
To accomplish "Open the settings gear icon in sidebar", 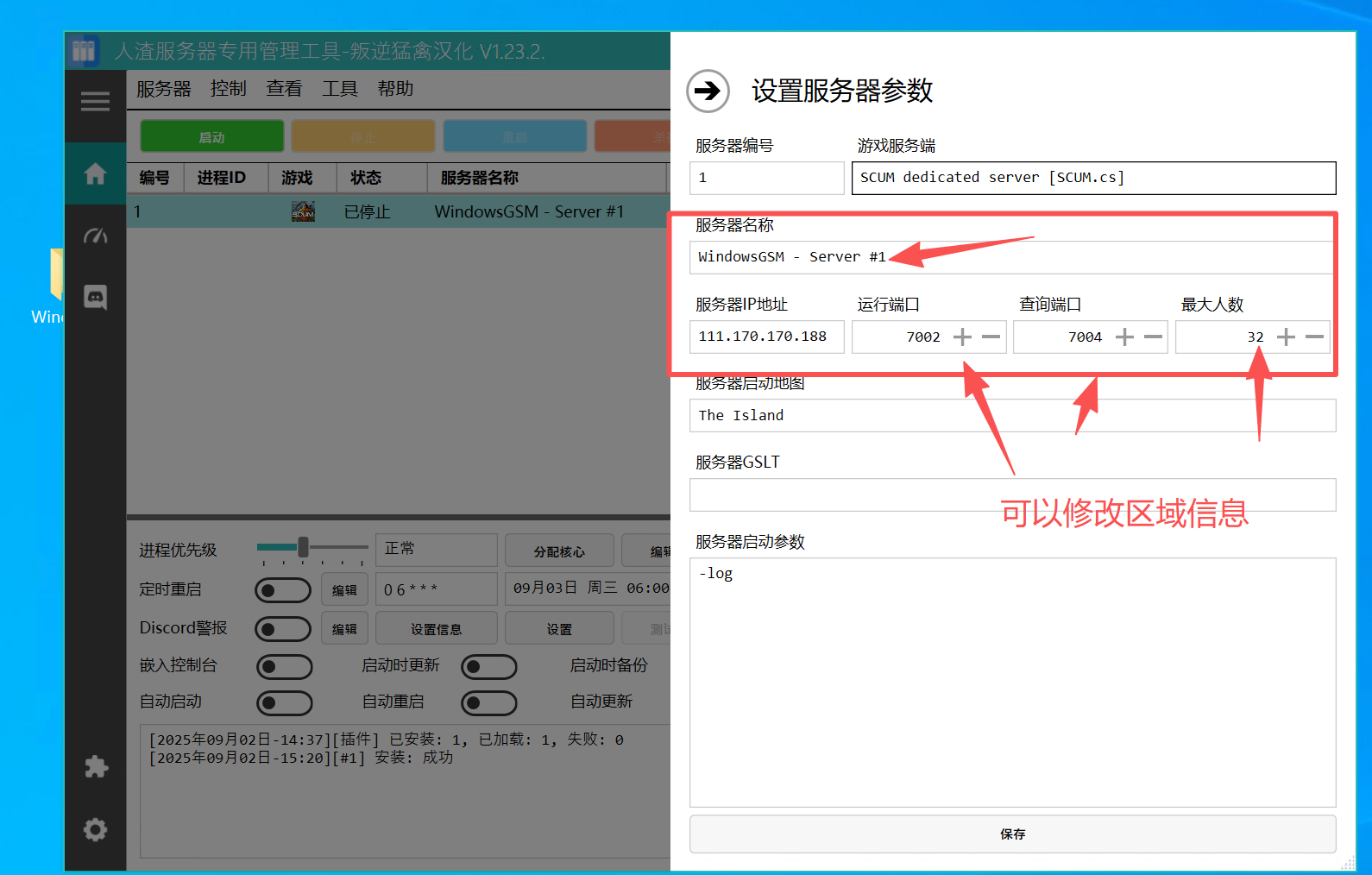I will (95, 829).
